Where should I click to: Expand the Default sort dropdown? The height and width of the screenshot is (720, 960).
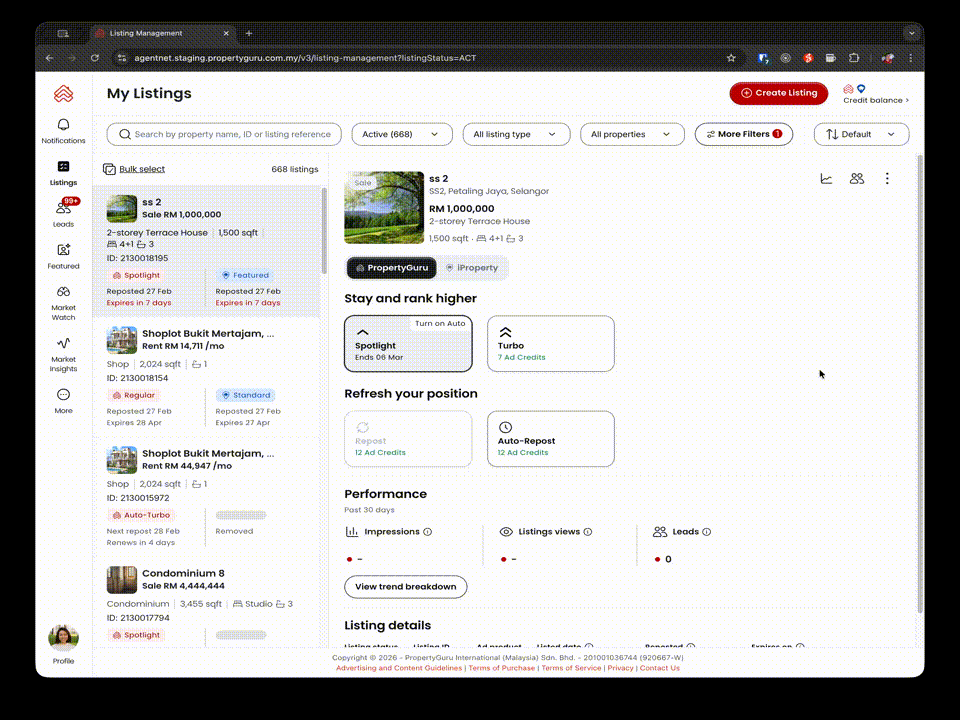tap(861, 134)
